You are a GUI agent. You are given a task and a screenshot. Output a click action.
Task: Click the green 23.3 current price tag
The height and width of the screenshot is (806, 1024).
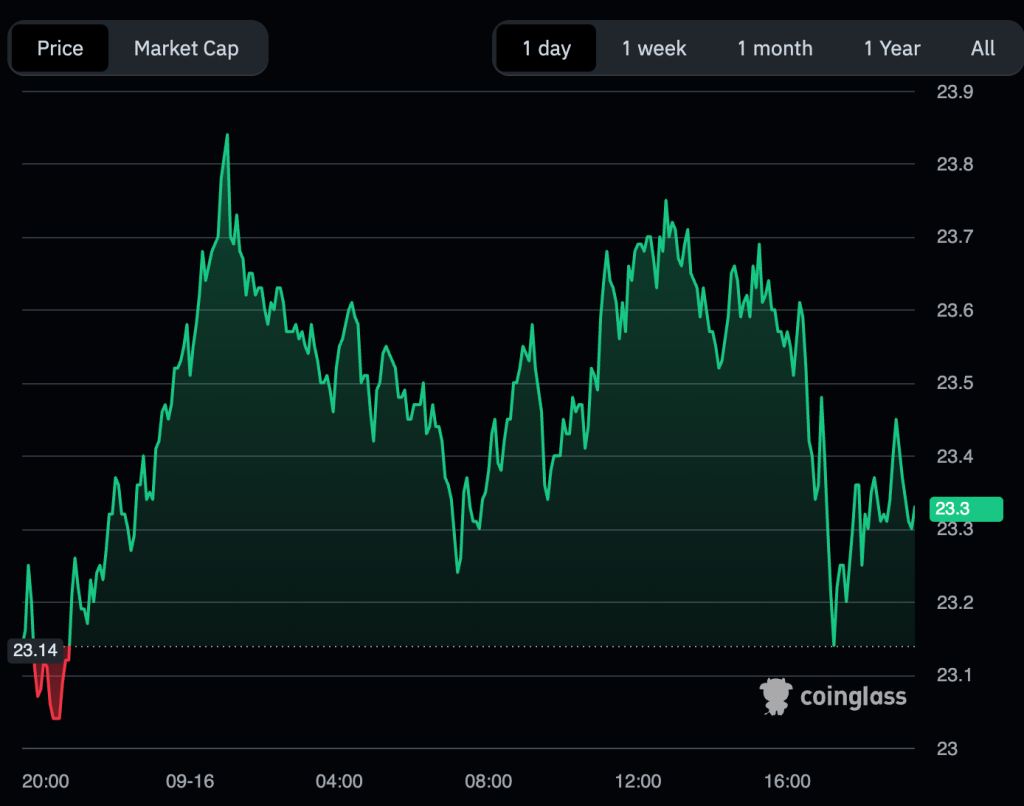(x=964, y=509)
